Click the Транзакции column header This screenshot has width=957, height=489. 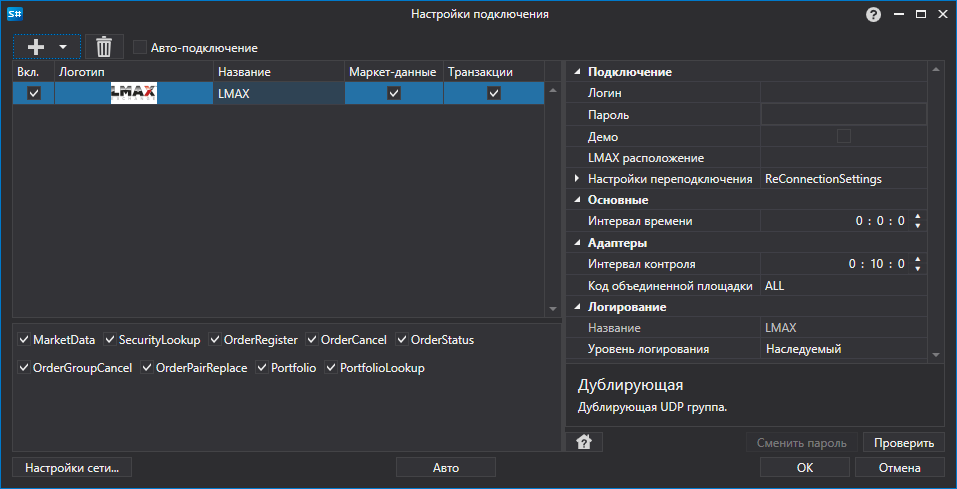click(x=494, y=72)
